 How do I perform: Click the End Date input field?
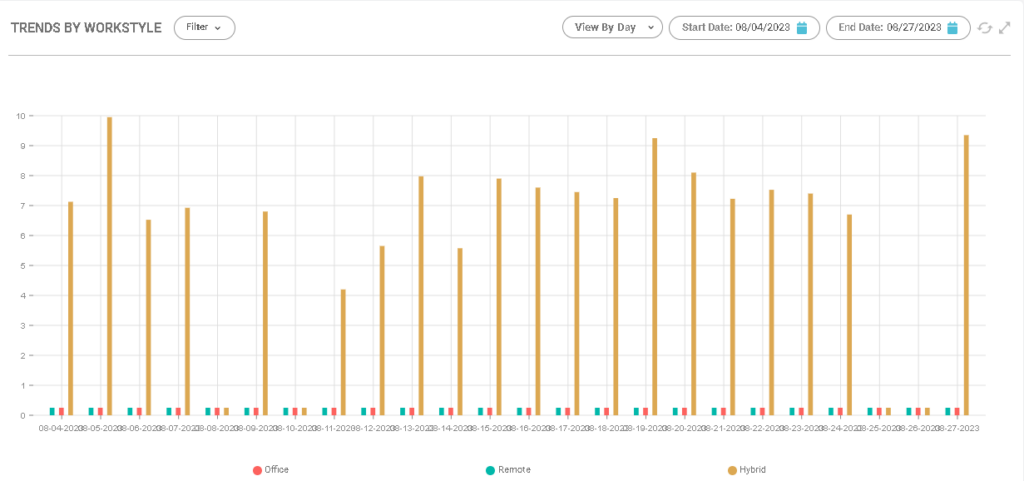[890, 28]
